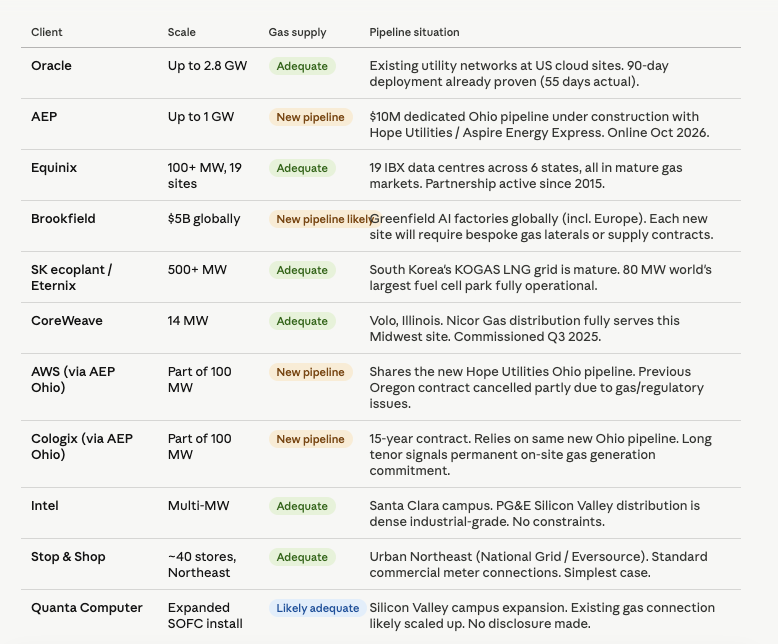Click the 'South Korea's KOGAS LNG grid' description
Screen dimensions: 778x644
540,277
